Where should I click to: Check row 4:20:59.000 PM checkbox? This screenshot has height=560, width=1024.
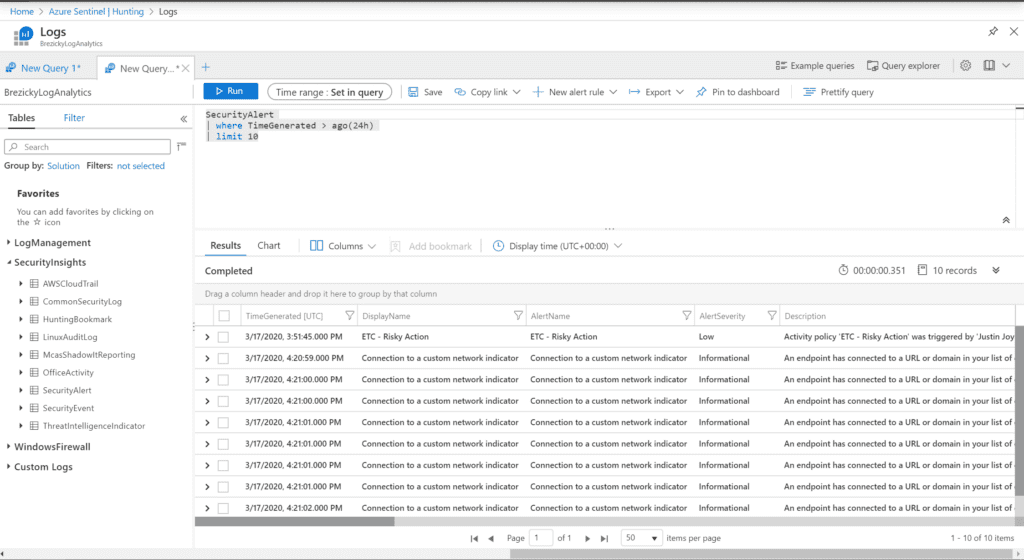click(223, 359)
